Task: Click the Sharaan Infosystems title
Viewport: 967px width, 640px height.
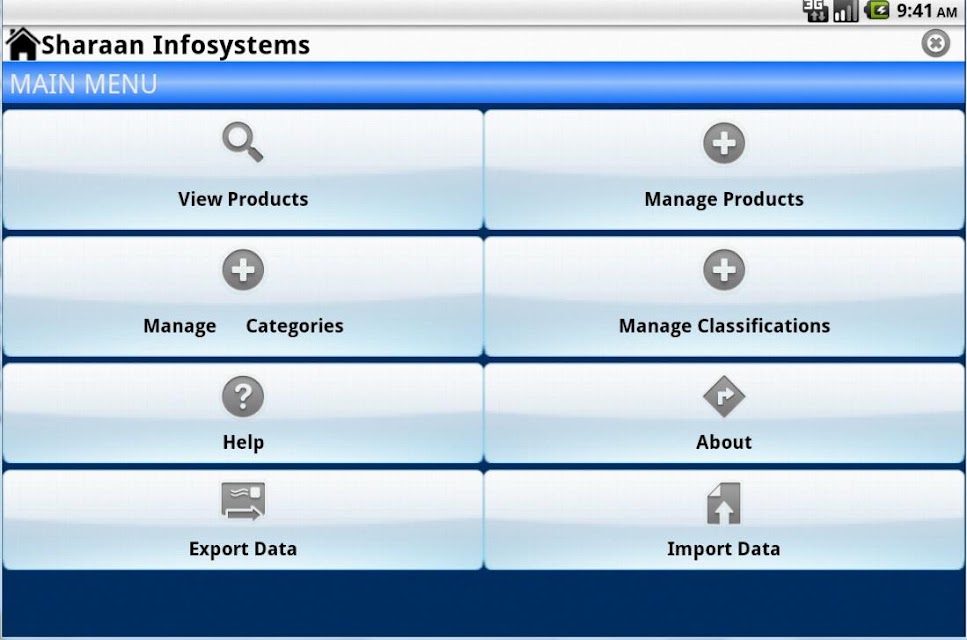Action: tap(175, 45)
